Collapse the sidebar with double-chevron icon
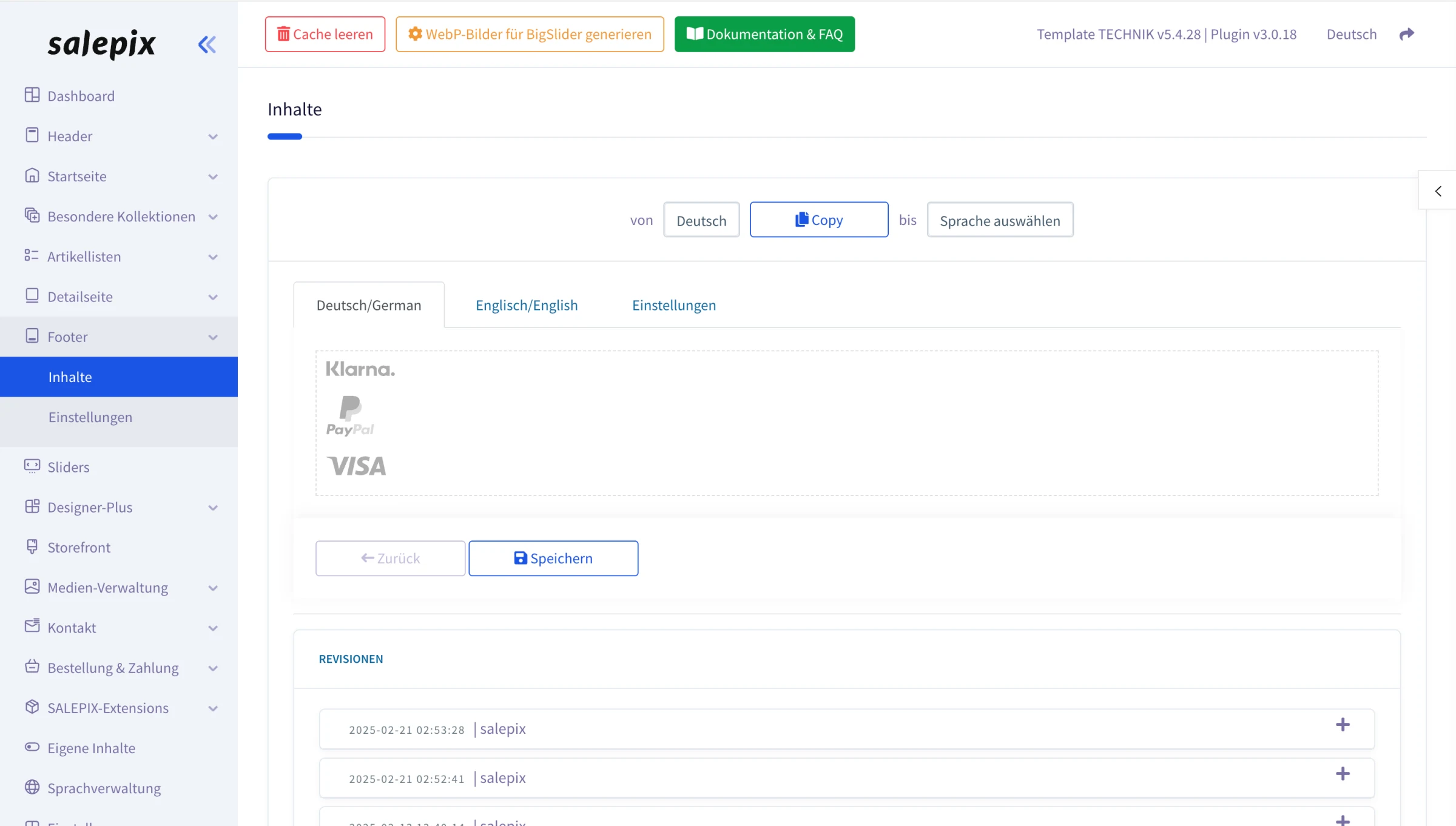Viewport: 1456px width, 826px height. tap(207, 44)
